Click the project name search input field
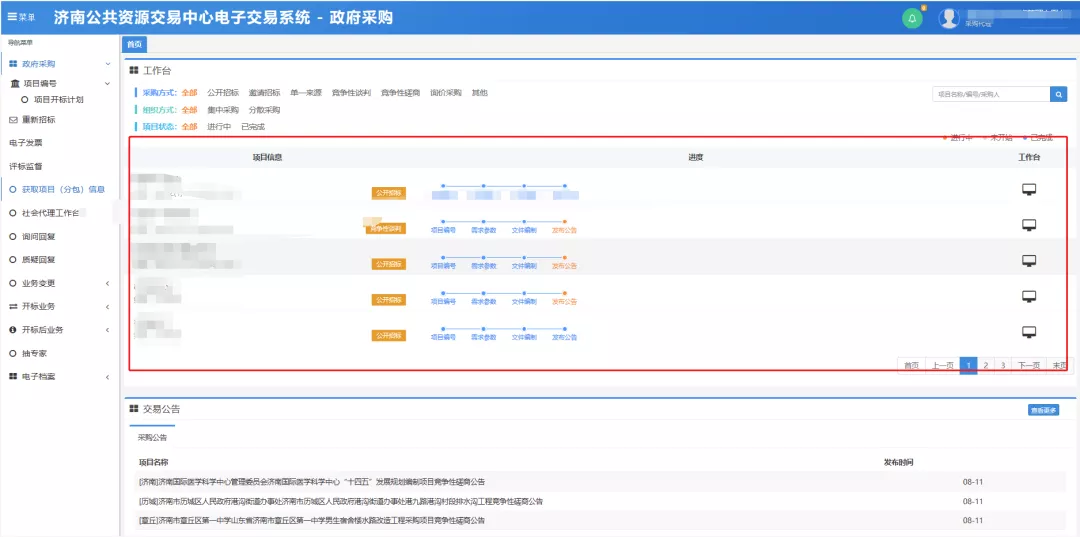Viewport: 1080px width, 537px height. pyautogui.click(x=990, y=94)
